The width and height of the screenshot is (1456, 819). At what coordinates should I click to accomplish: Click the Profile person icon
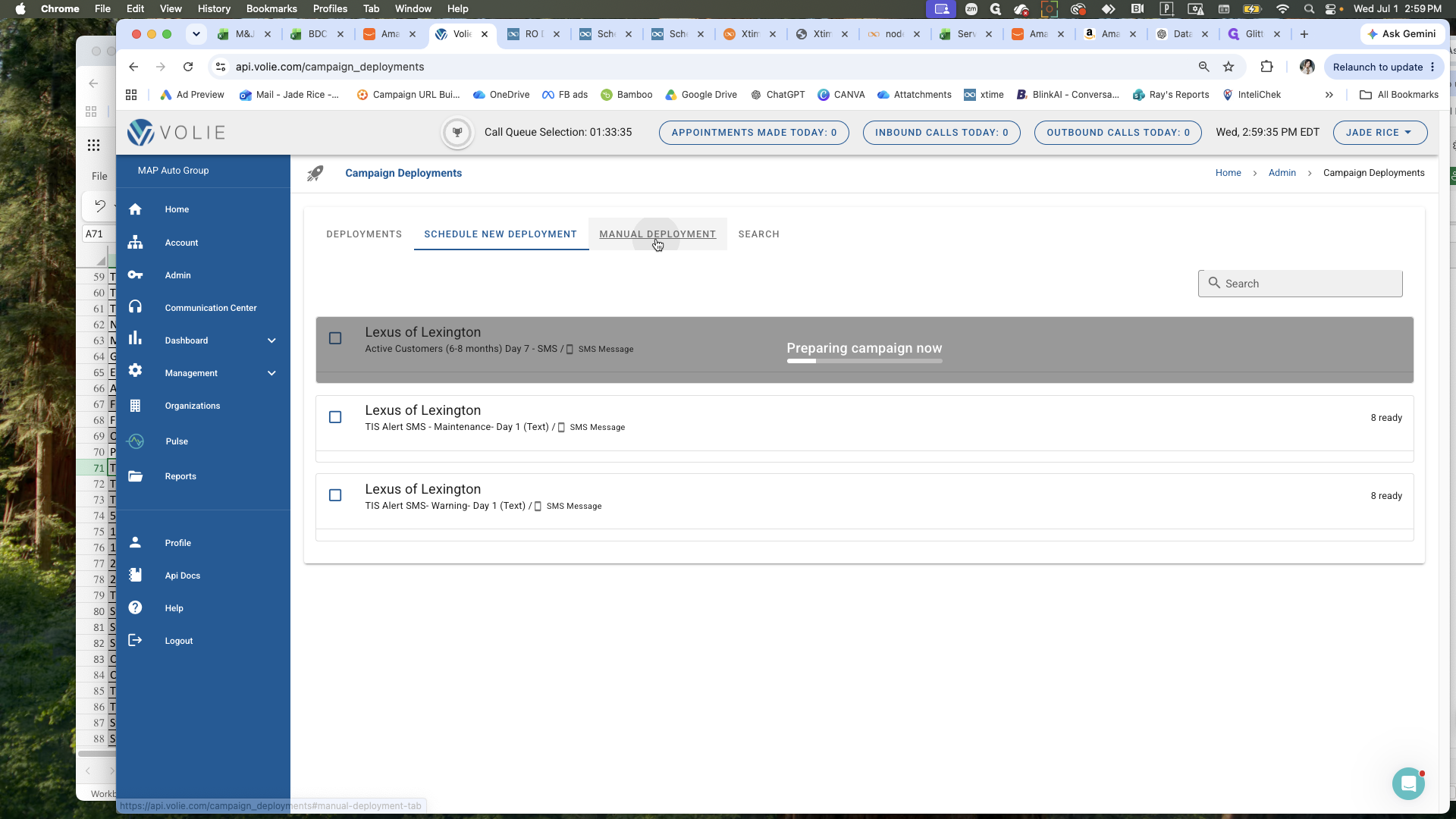click(x=135, y=542)
